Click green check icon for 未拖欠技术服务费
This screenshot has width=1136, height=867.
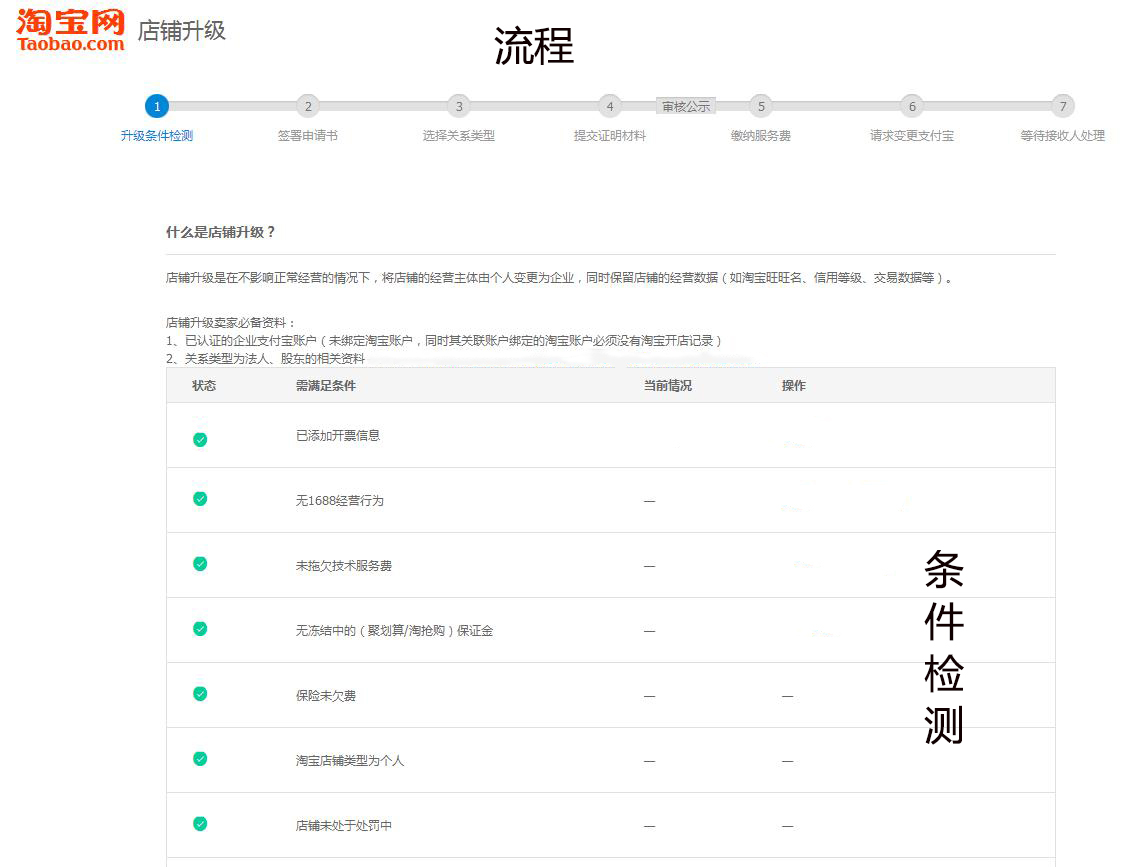click(x=200, y=564)
